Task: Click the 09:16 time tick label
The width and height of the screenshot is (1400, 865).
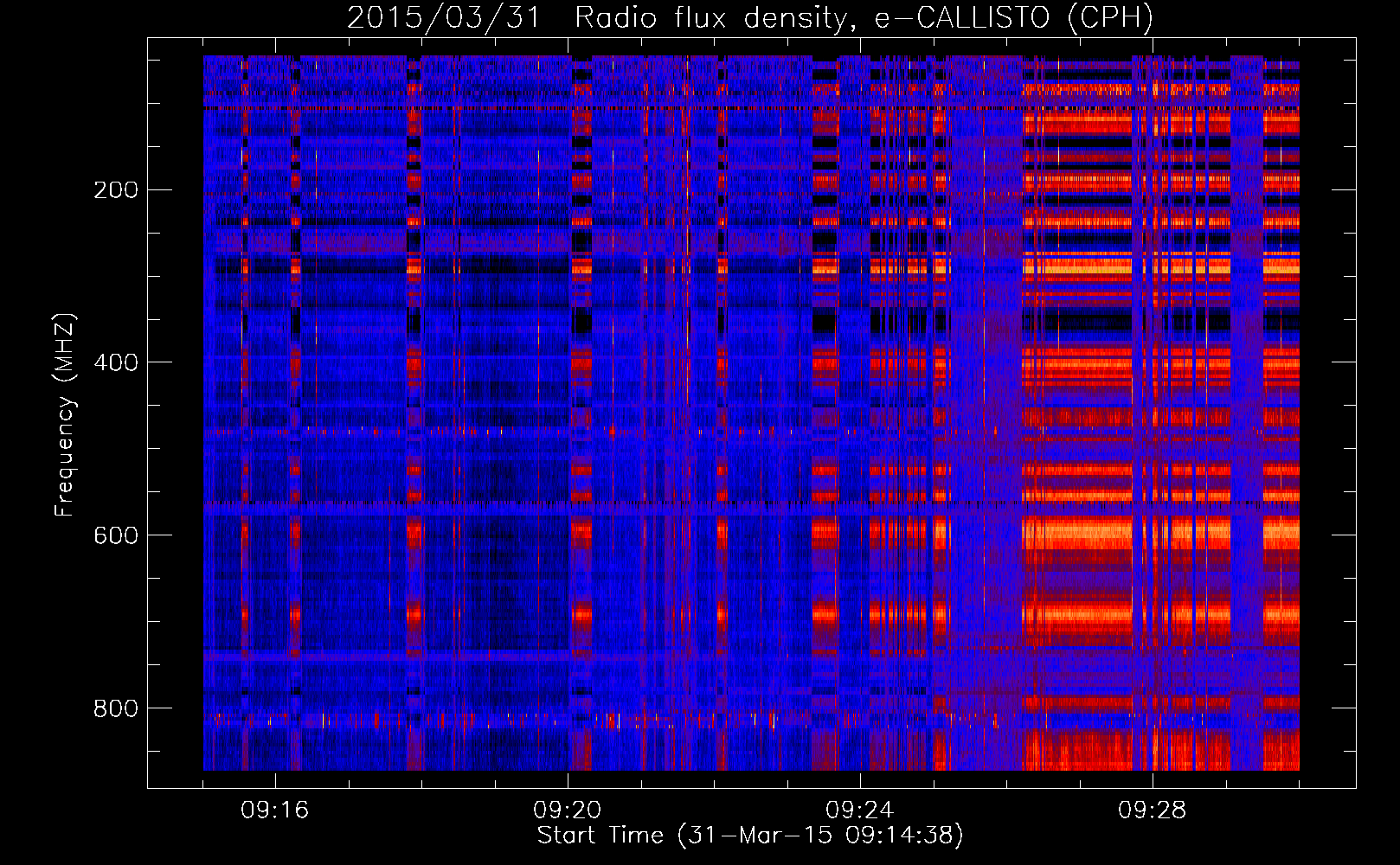Action: click(x=275, y=811)
